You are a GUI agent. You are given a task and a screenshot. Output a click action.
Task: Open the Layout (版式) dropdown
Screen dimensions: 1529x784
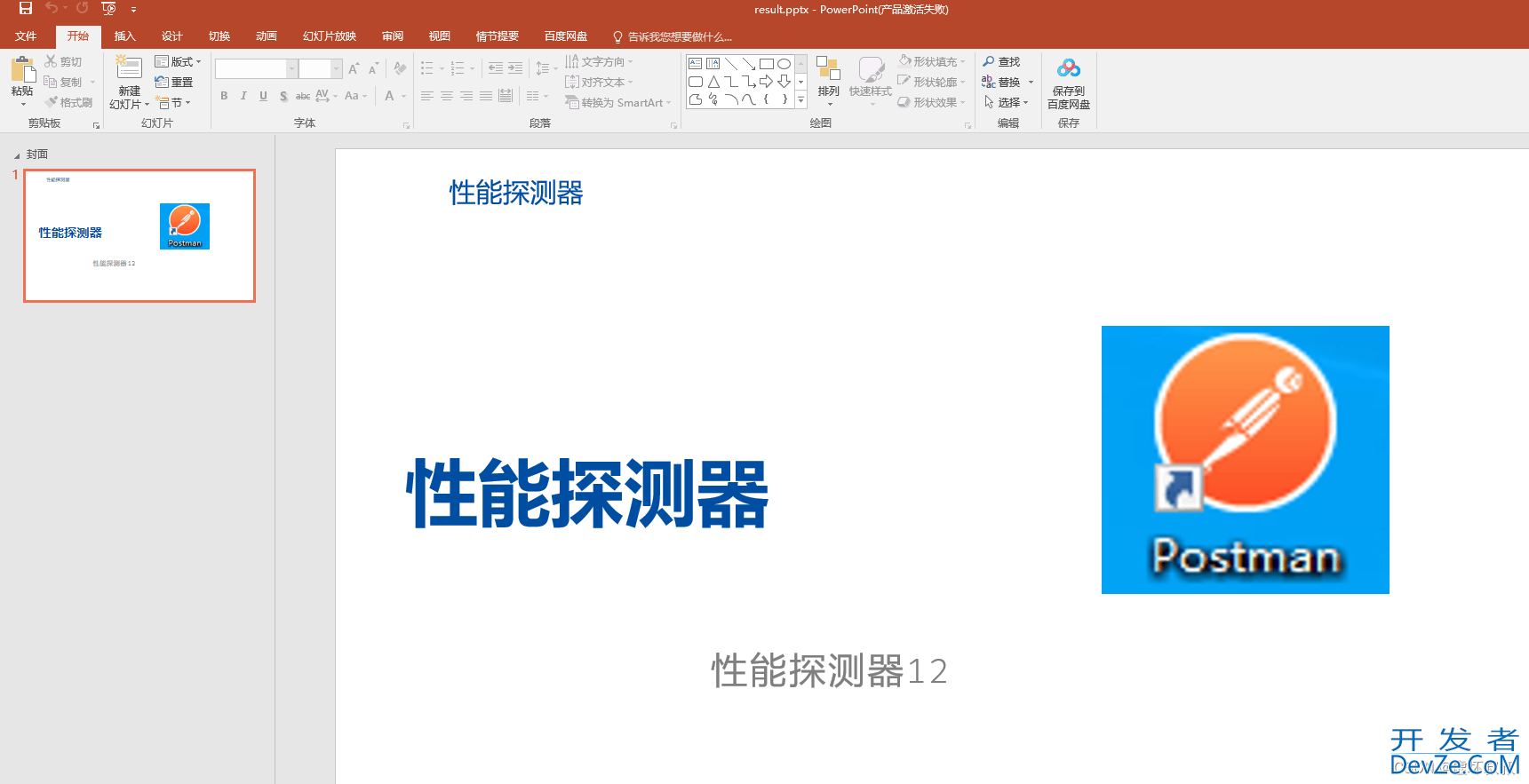click(178, 61)
